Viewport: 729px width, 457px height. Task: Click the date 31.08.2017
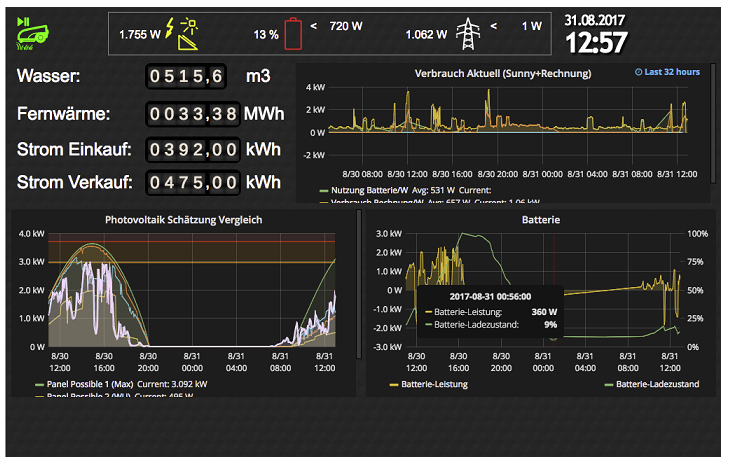click(x=594, y=20)
